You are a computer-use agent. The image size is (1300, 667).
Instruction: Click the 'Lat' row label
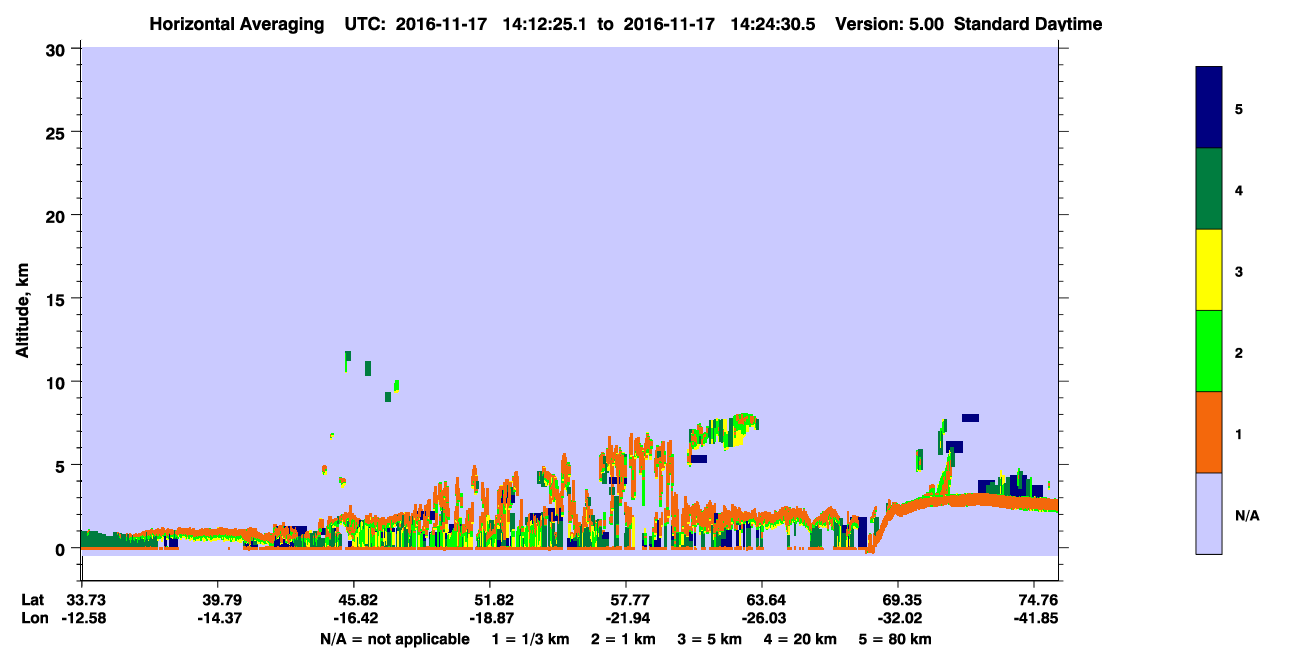pos(31,600)
